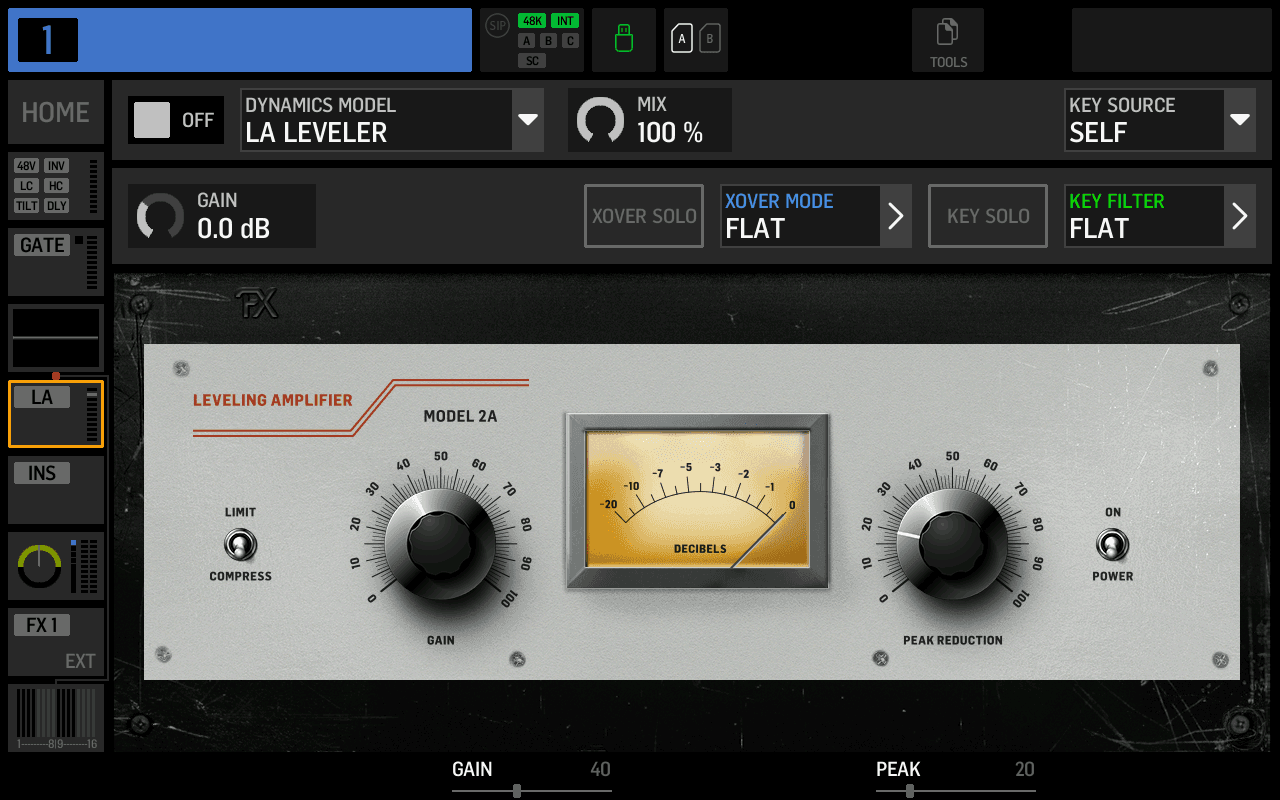Adjust the bottom GAIN slider
Viewport: 1280px width, 800px height.
click(x=532, y=791)
